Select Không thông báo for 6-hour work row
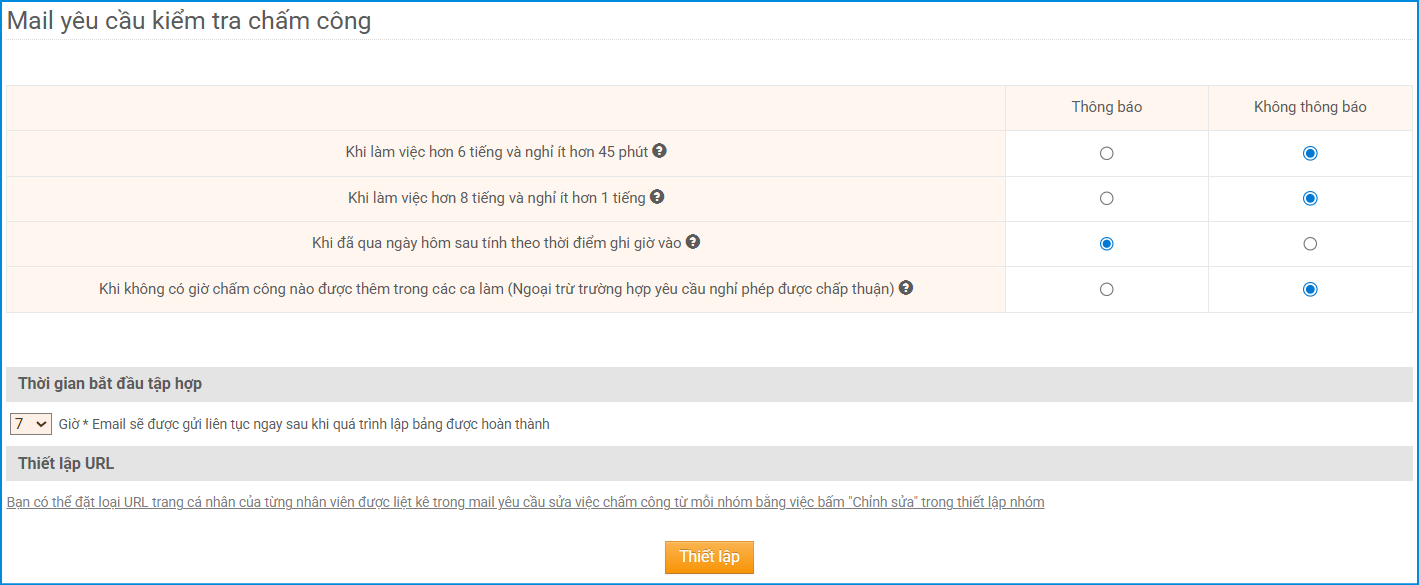The width and height of the screenshot is (1419, 585). 1310,153
